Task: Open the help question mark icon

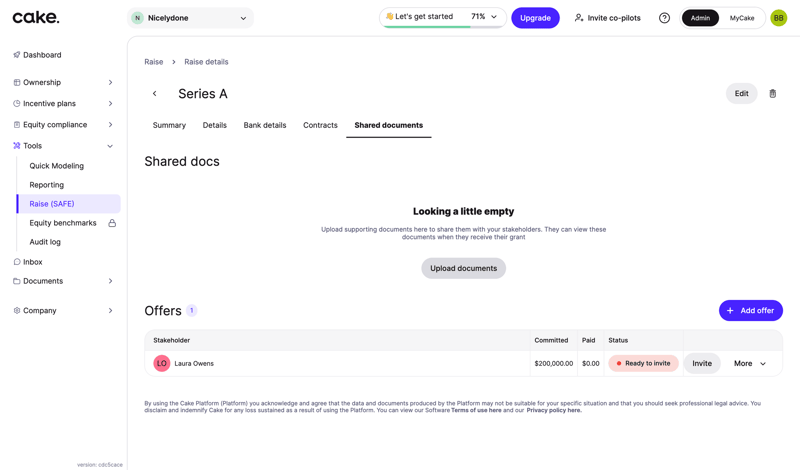Action: [664, 18]
